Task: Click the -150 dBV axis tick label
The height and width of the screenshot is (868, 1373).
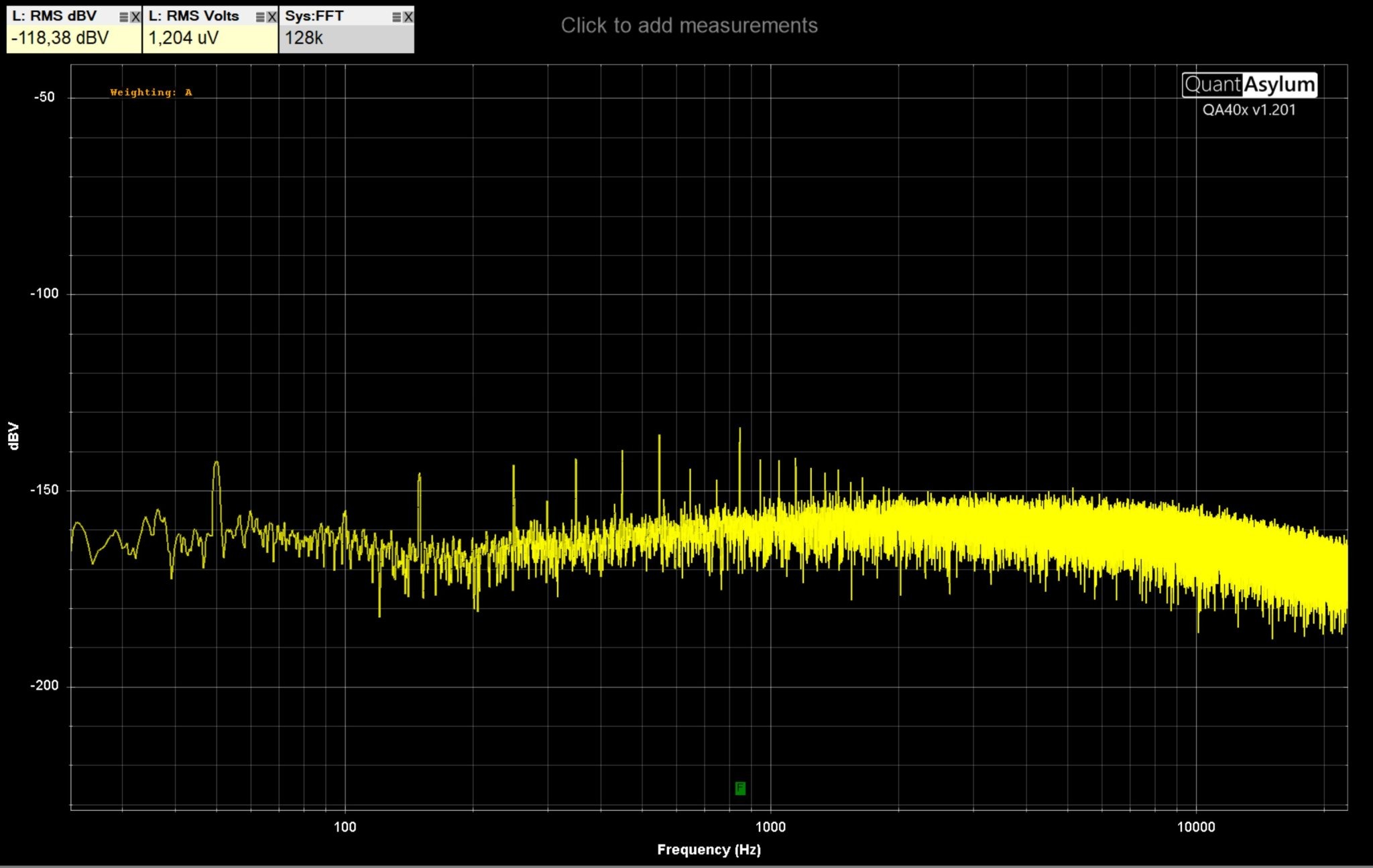Action: (44, 490)
